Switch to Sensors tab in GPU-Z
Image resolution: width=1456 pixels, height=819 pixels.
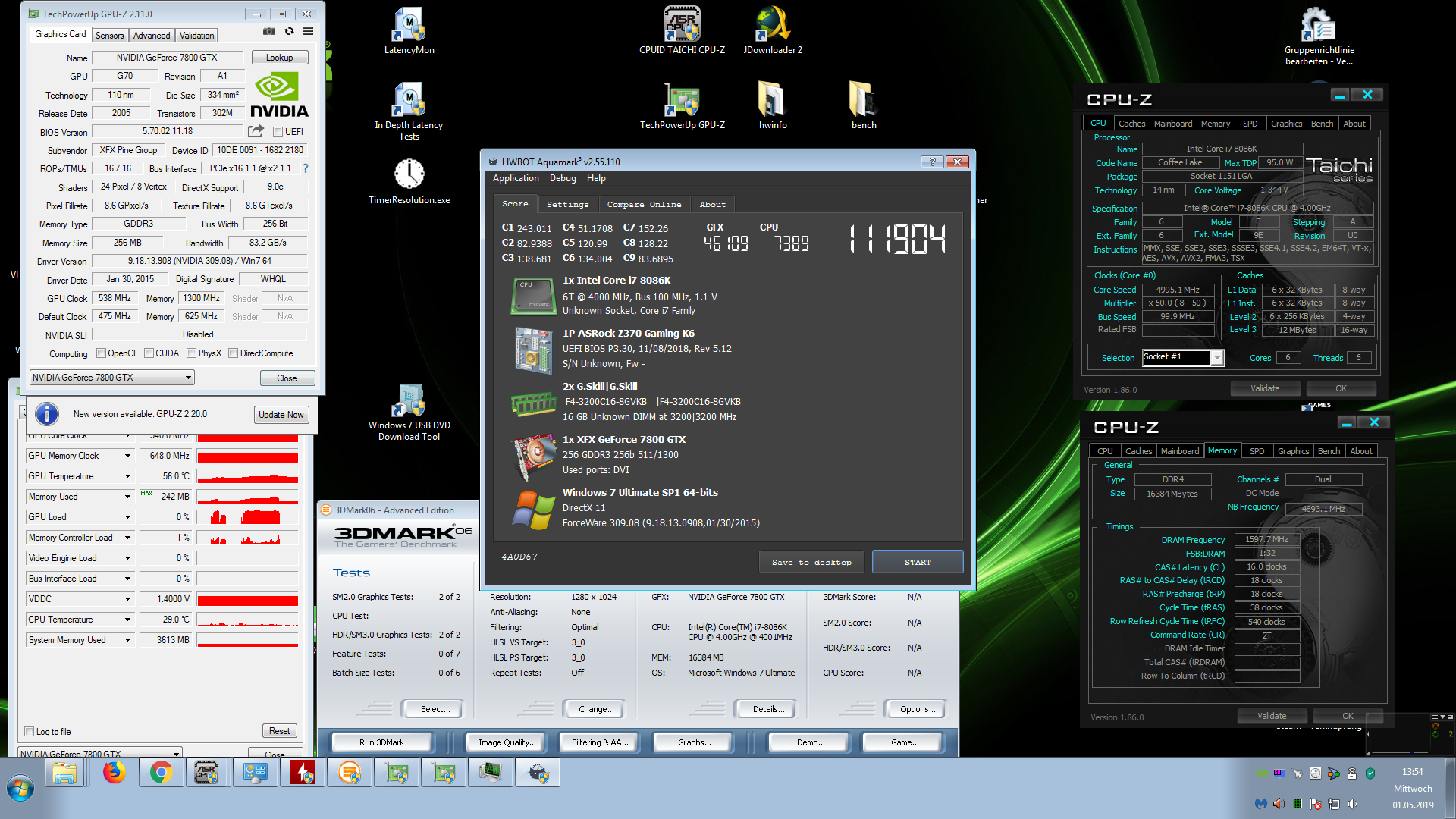pos(109,36)
